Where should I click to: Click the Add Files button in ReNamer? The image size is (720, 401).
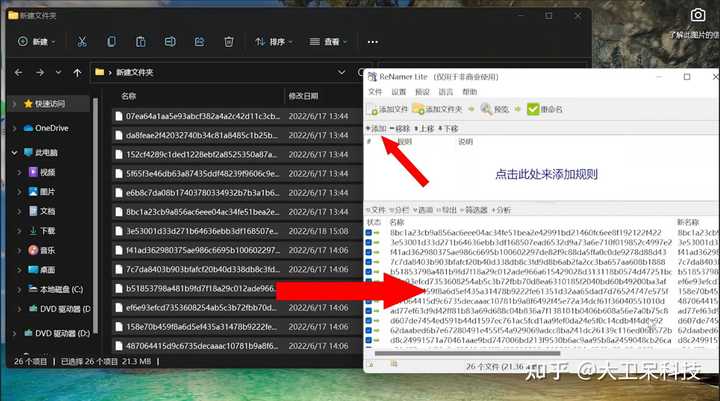coord(388,109)
